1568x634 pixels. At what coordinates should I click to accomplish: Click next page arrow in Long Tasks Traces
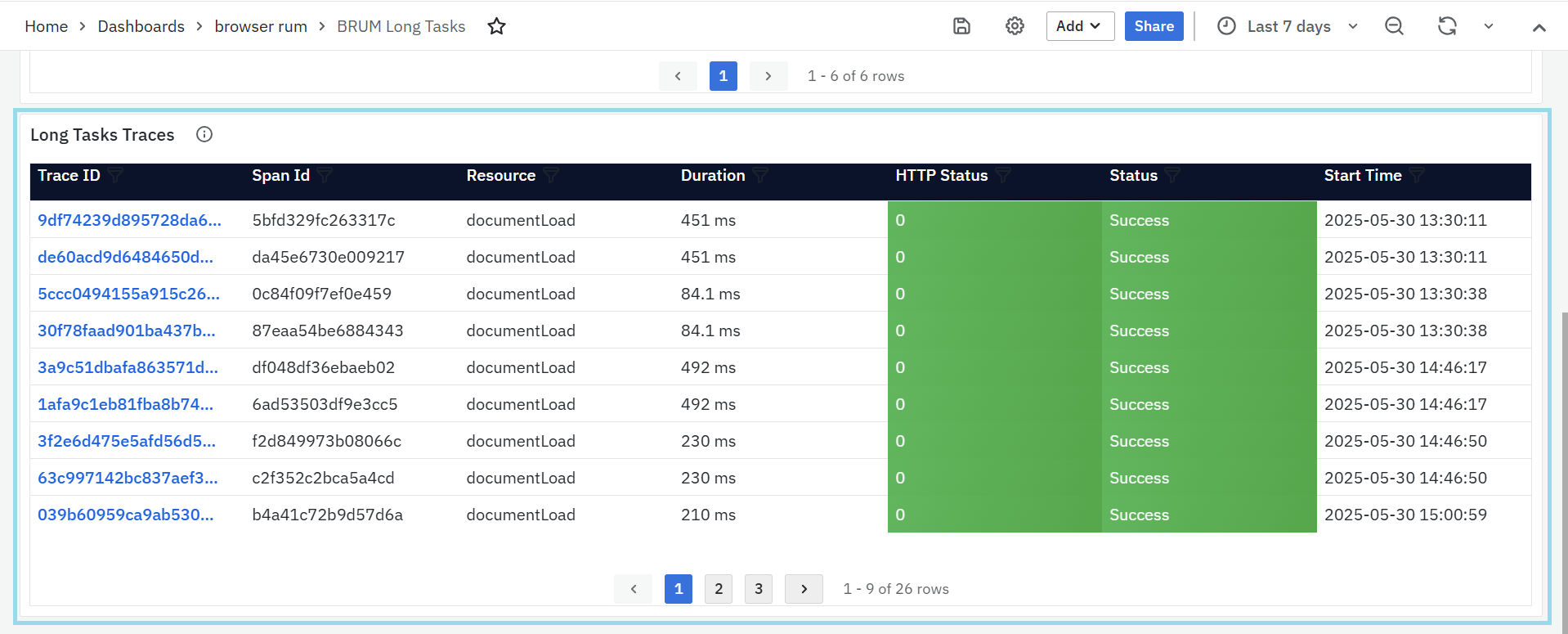tap(804, 589)
